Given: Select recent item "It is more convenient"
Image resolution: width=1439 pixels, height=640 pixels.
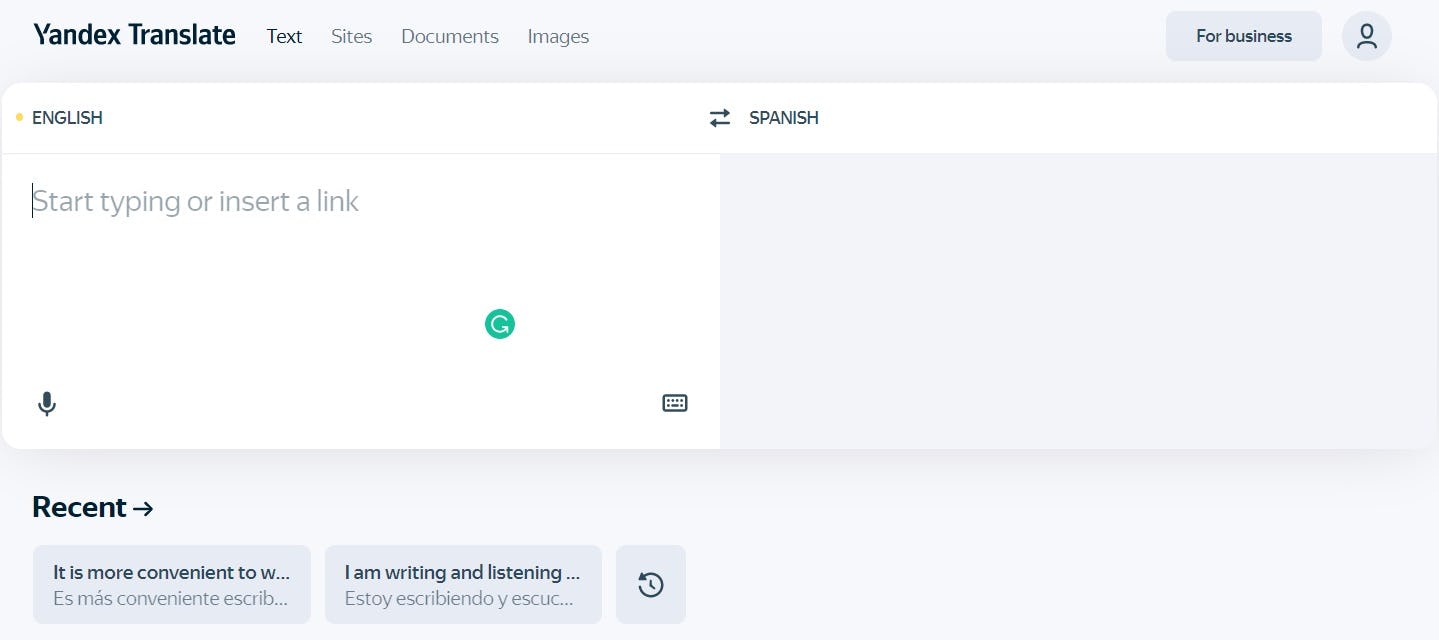Looking at the screenshot, I should coord(171,585).
